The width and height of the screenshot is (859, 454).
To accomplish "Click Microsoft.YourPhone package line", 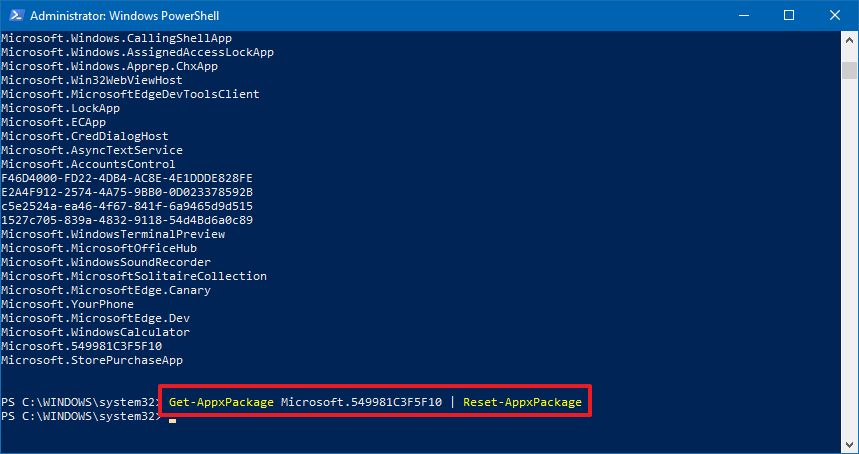I will pos(67,304).
